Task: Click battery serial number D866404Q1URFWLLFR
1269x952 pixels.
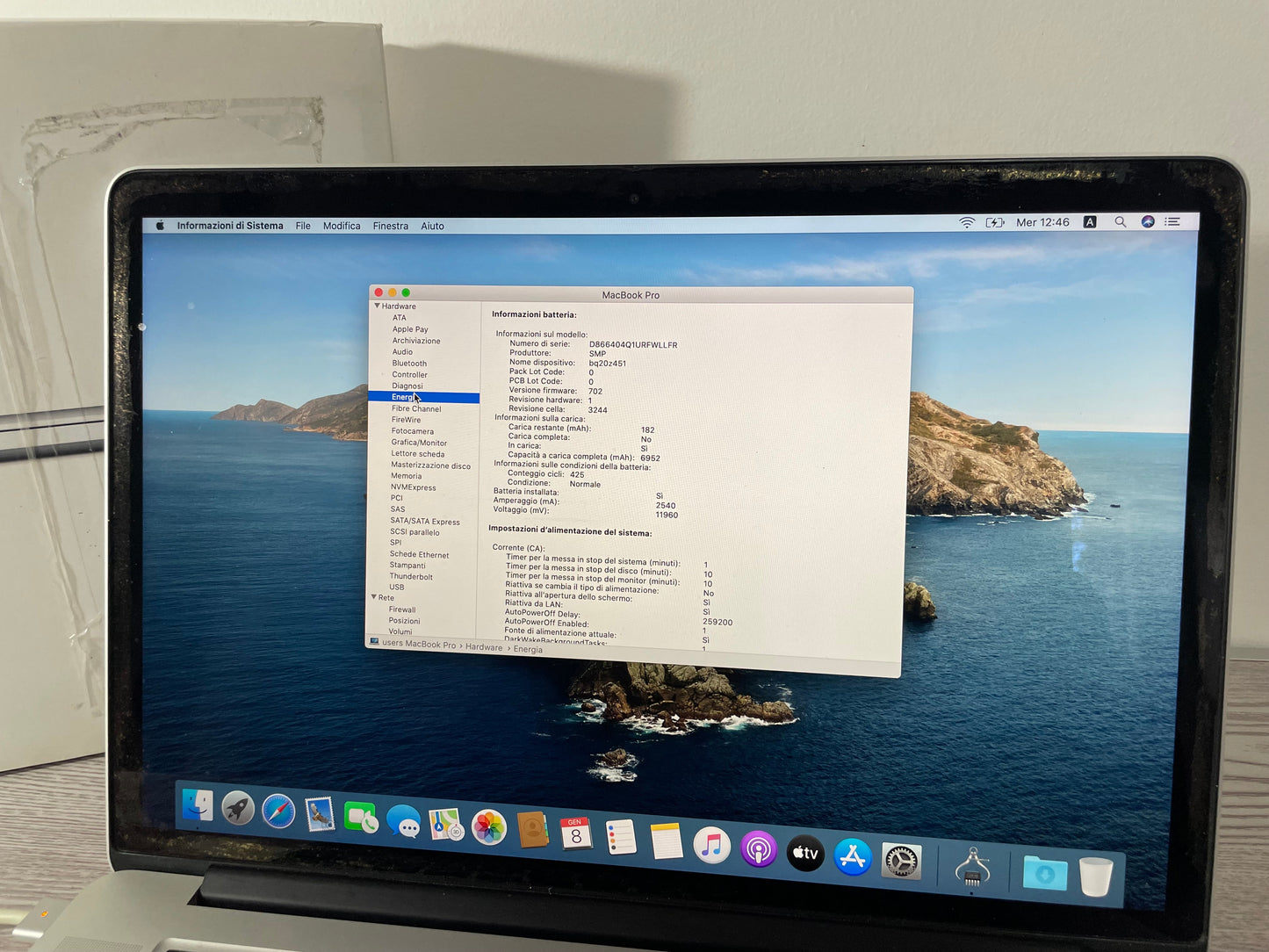Action: coord(633,345)
